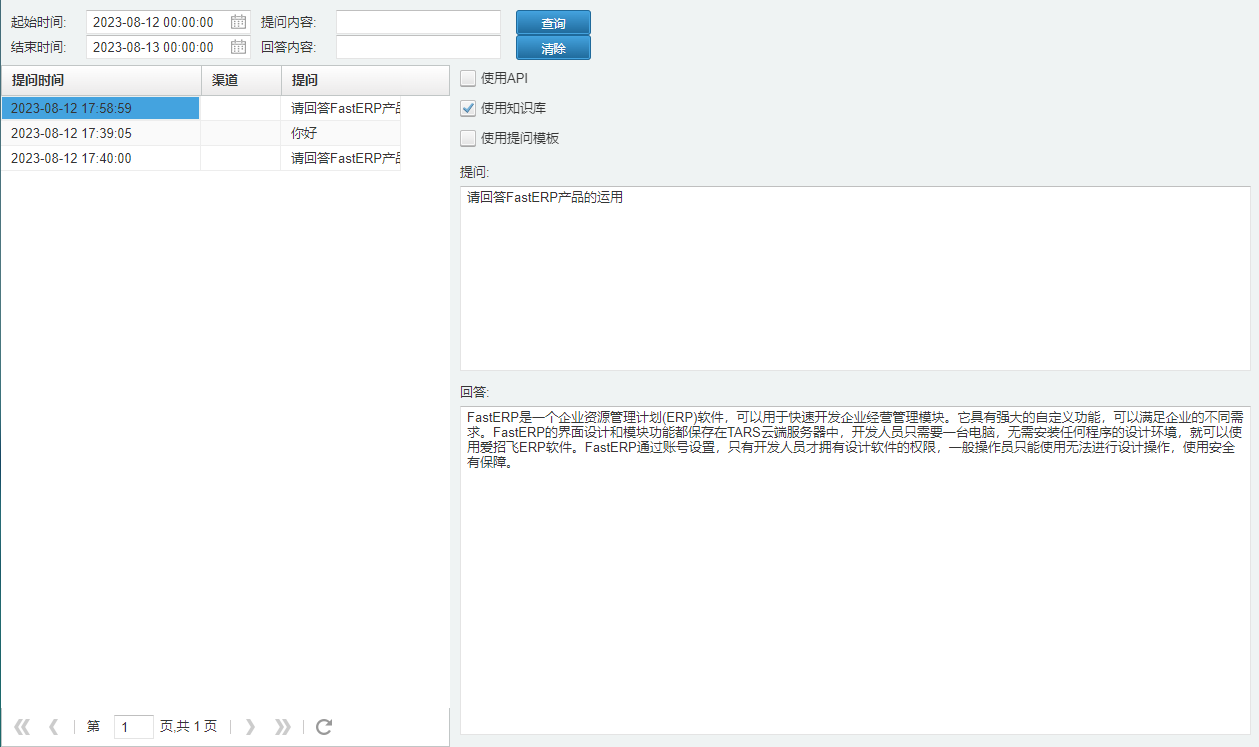Sort by 渠道 column header
This screenshot has height=747, width=1259.
(x=241, y=80)
